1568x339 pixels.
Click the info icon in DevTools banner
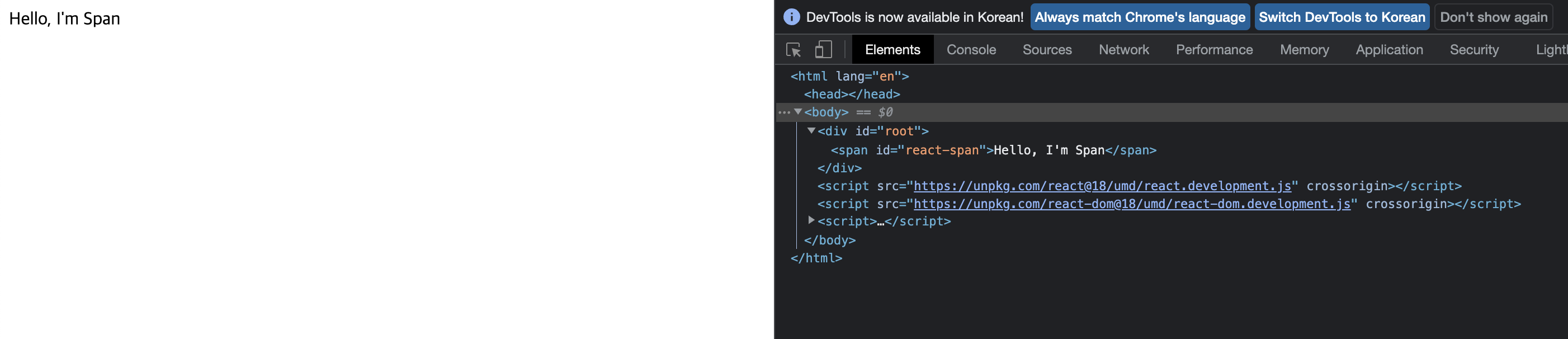click(x=791, y=17)
